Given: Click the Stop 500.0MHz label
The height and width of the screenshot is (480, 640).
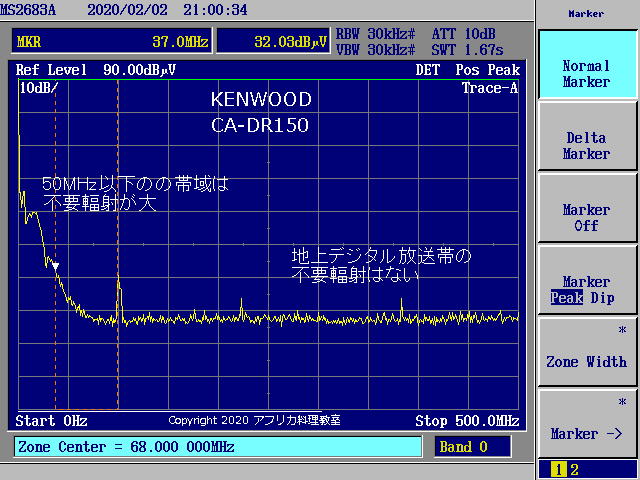Looking at the screenshot, I should pyautogui.click(x=467, y=420).
